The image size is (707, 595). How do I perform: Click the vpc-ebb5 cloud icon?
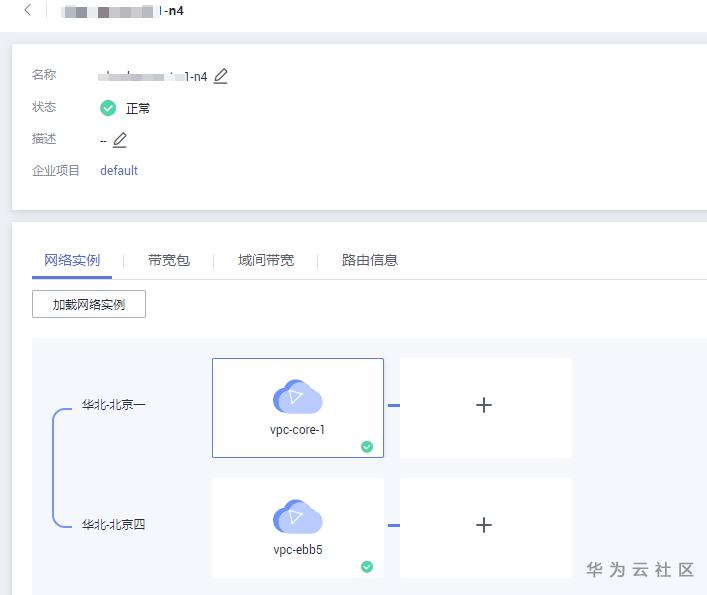[x=297, y=517]
